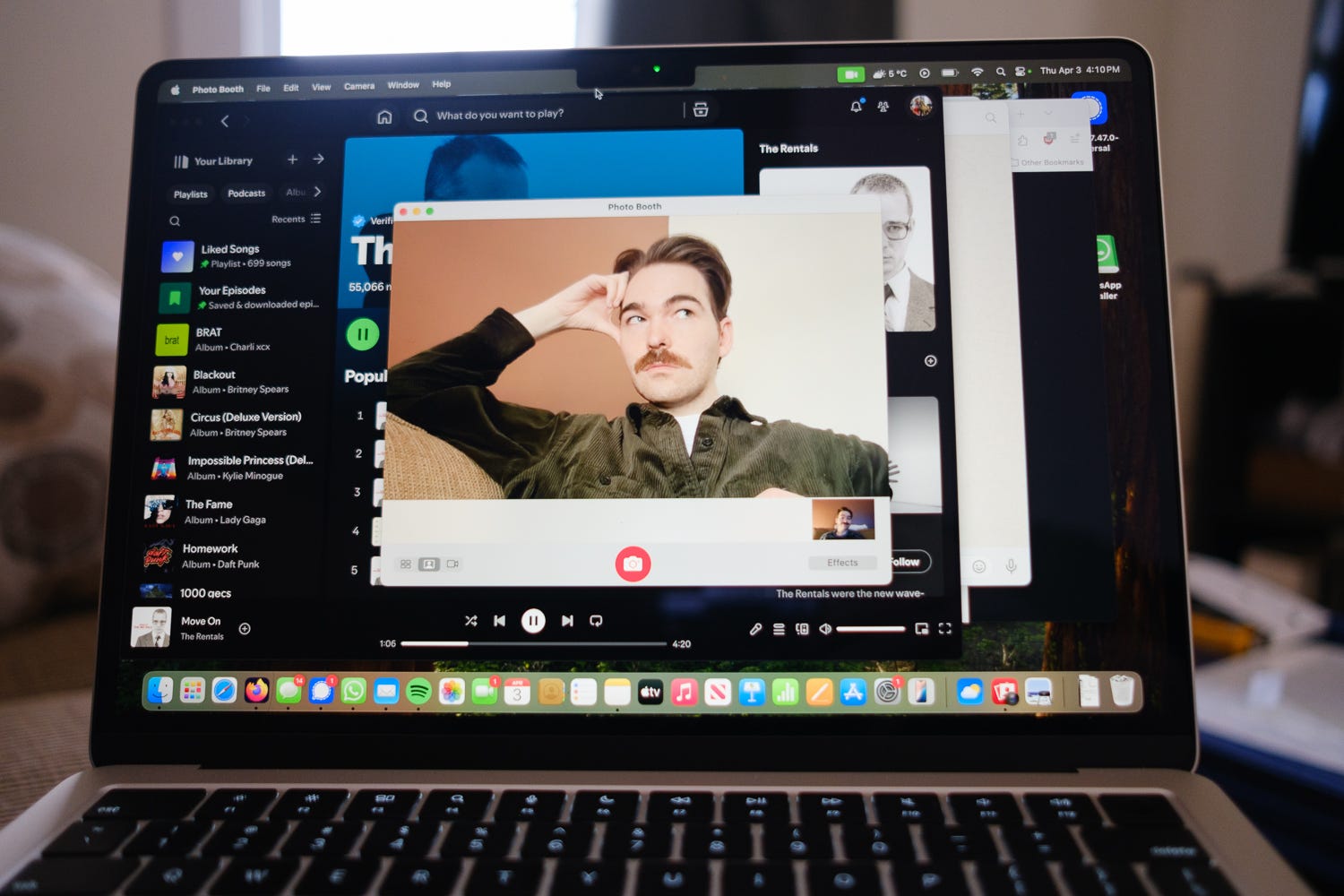Open the last photo thumbnail in Photo Booth
Image resolution: width=1344 pixels, height=896 pixels.
(843, 519)
